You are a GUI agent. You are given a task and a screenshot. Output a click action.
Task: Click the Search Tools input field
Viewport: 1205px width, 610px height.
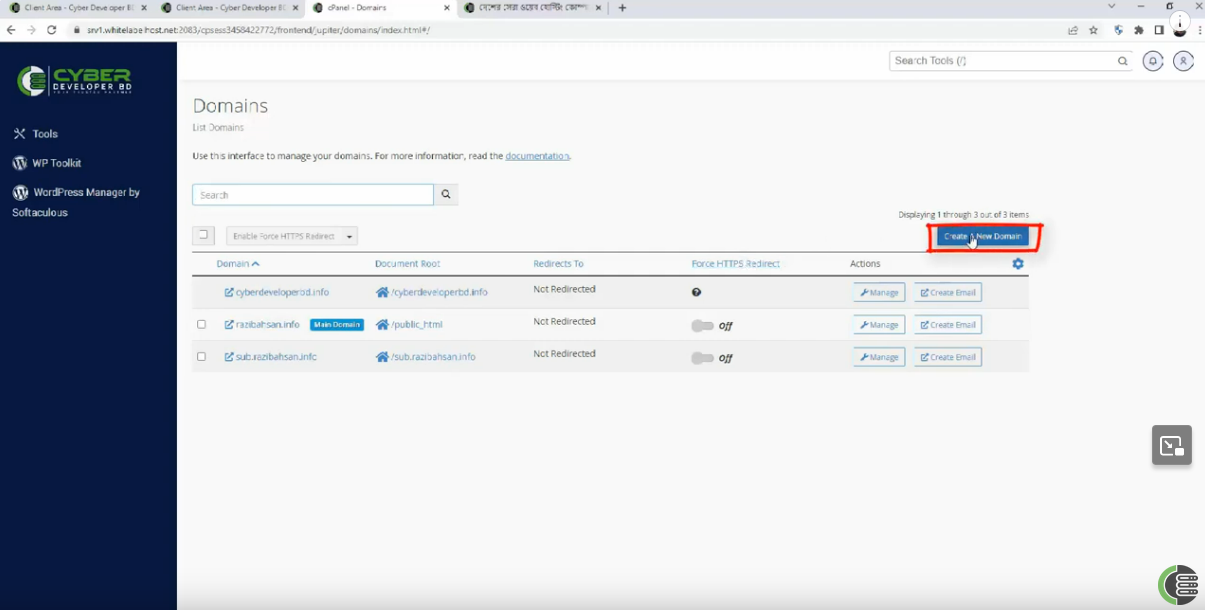pyautogui.click(x=1002, y=61)
